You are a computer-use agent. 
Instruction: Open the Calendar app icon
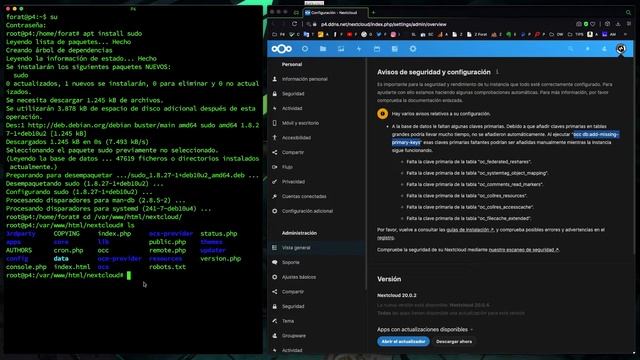click(x=377, y=49)
